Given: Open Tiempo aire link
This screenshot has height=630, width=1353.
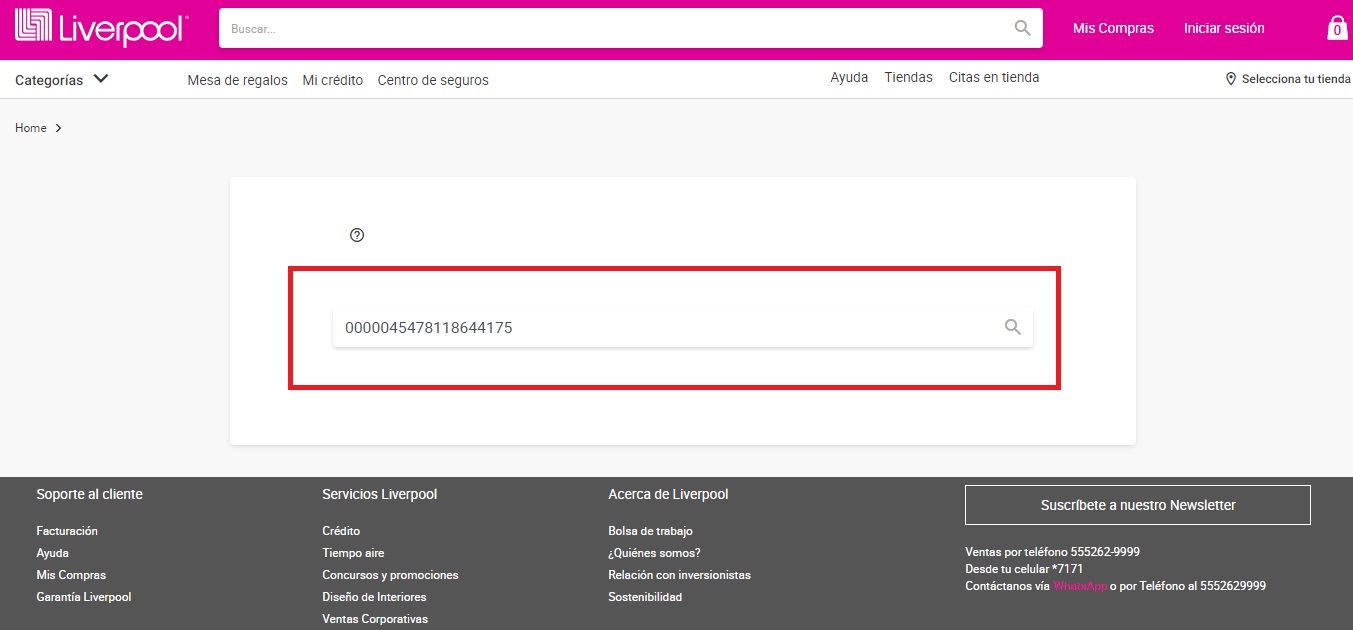Looking at the screenshot, I should pyautogui.click(x=353, y=553).
